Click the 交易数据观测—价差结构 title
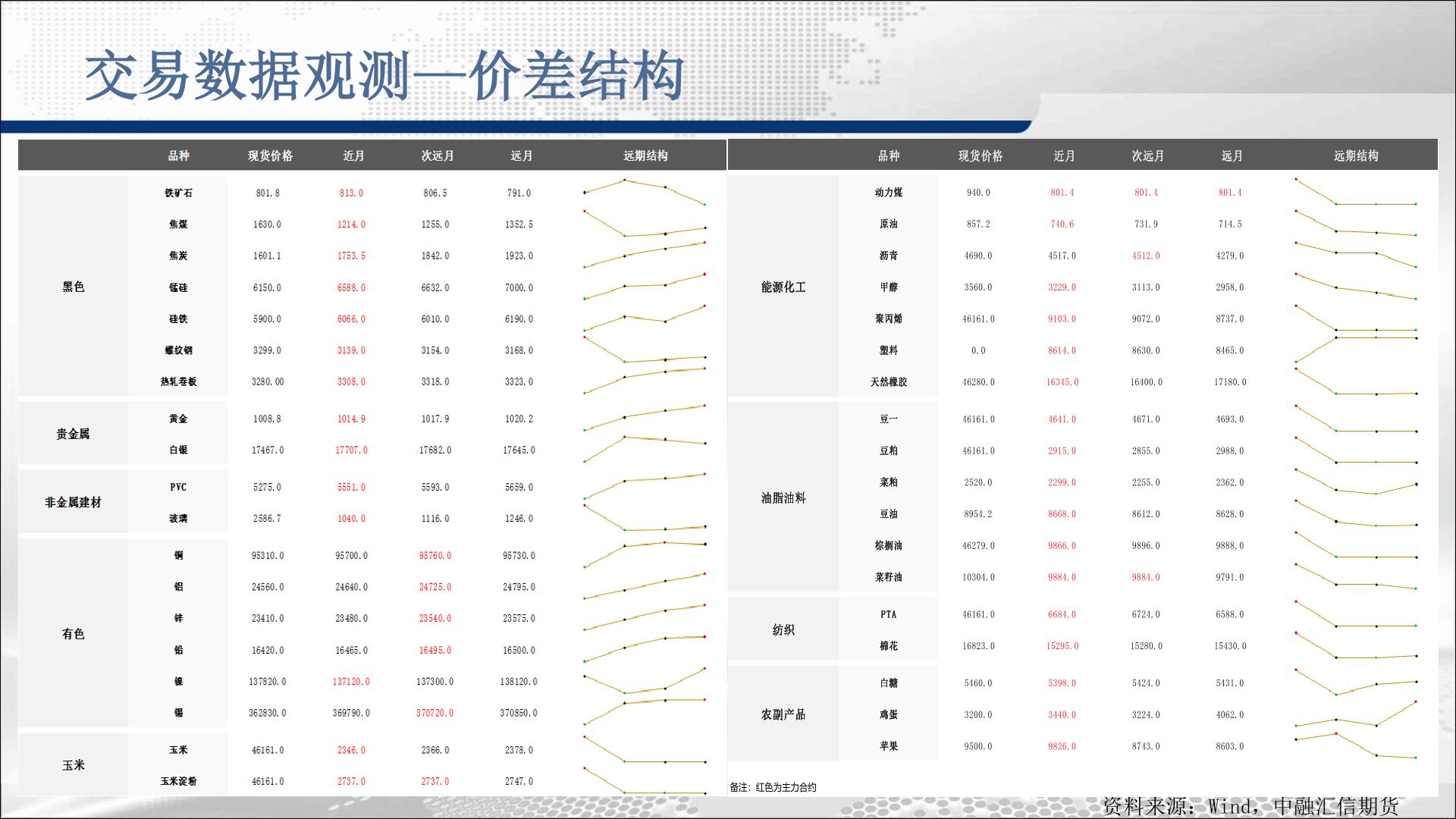The width and height of the screenshot is (1456, 819). click(x=384, y=77)
